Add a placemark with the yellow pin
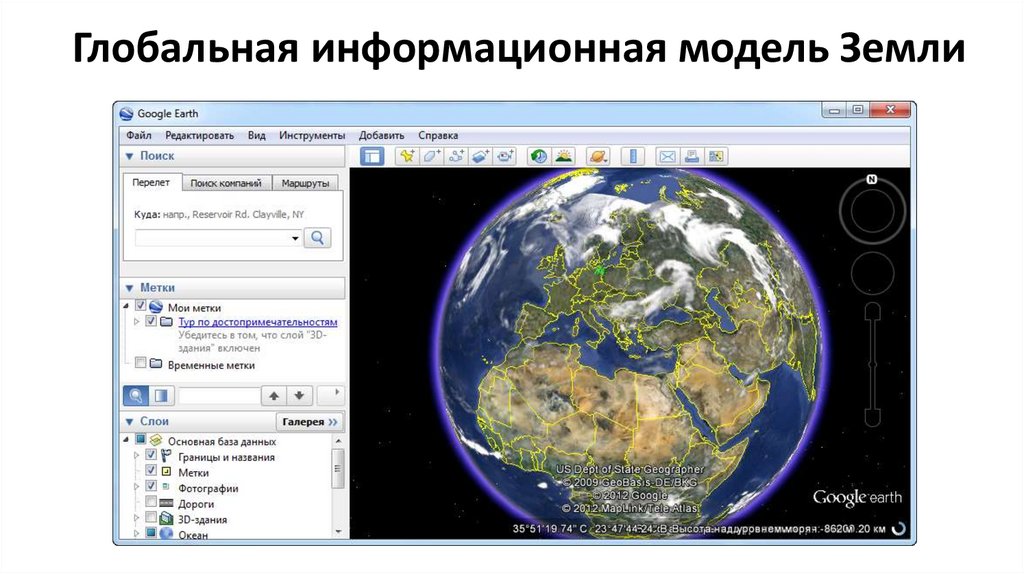 pyautogui.click(x=407, y=156)
